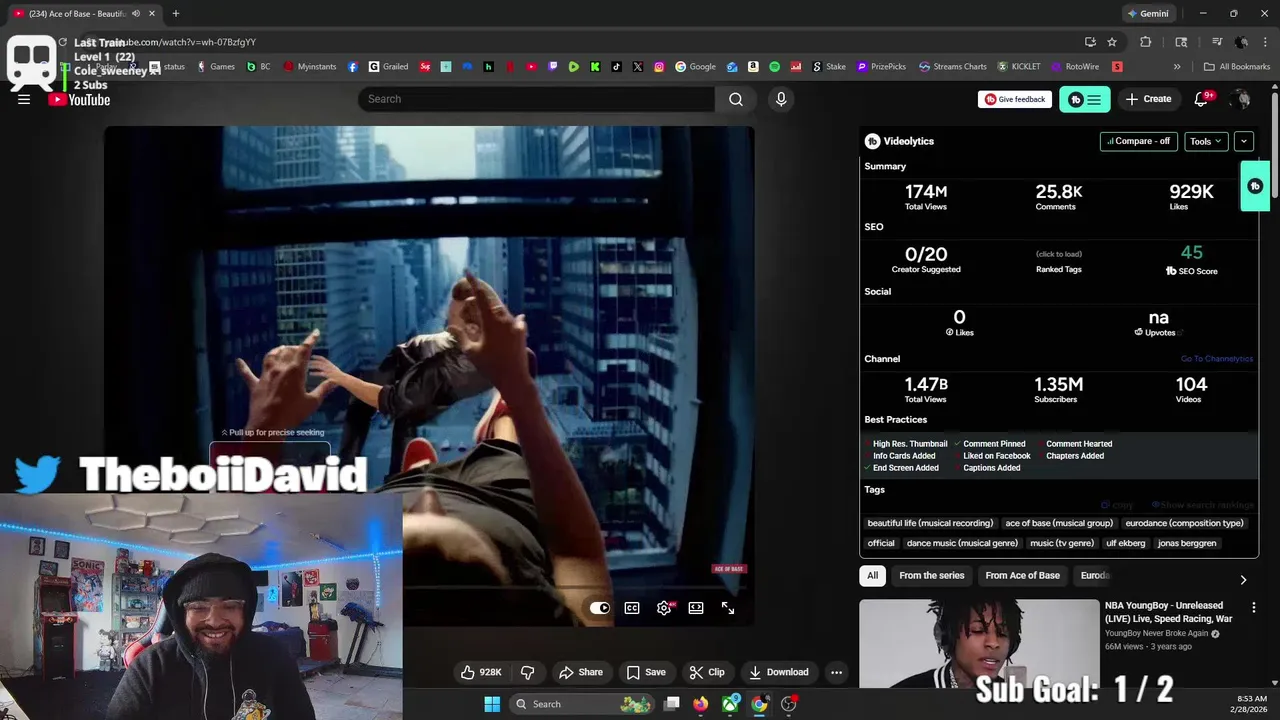Toggle closed captions on the video player
The height and width of the screenshot is (720, 1280).
coord(632,608)
